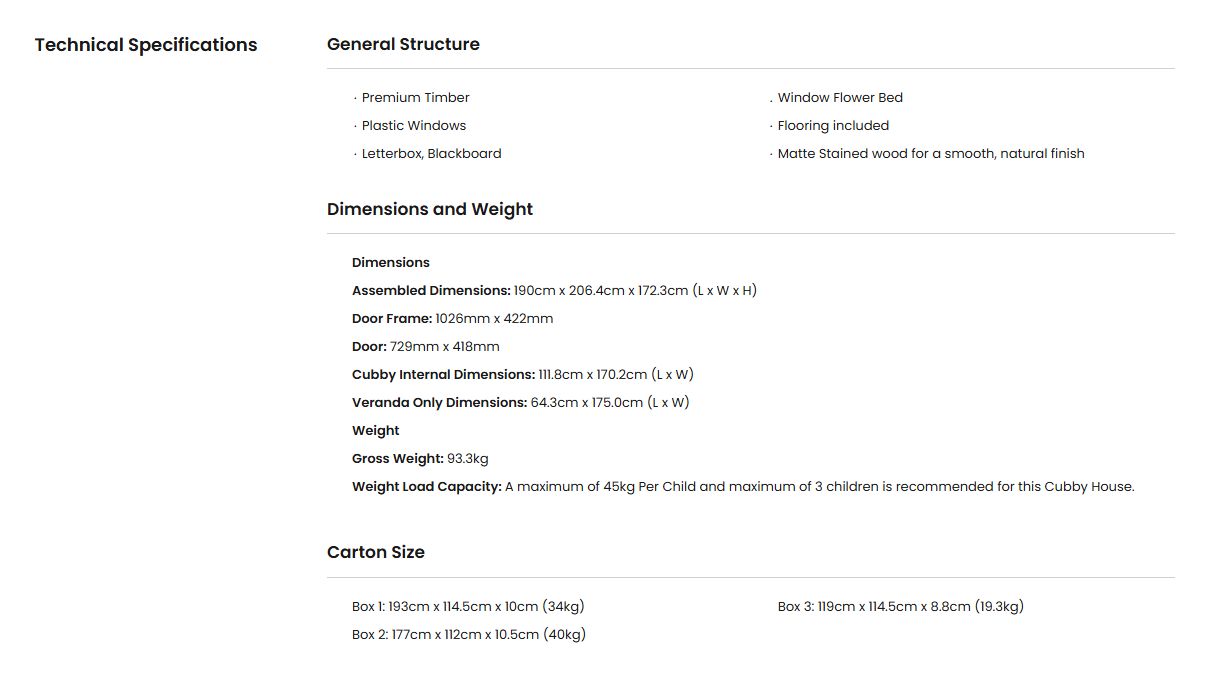Click the Box 2 carton size text
The width and height of the screenshot is (1232, 683).
click(468, 635)
